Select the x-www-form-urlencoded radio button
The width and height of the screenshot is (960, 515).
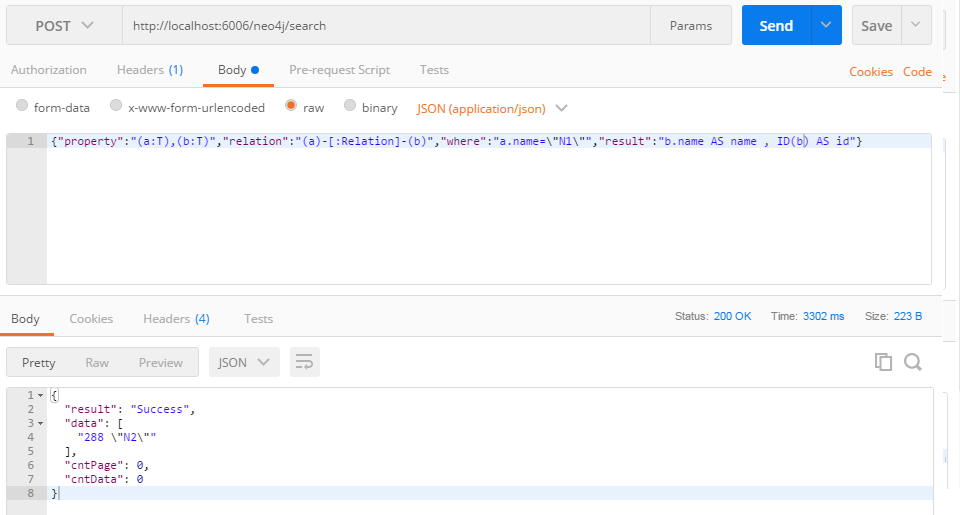[116, 105]
